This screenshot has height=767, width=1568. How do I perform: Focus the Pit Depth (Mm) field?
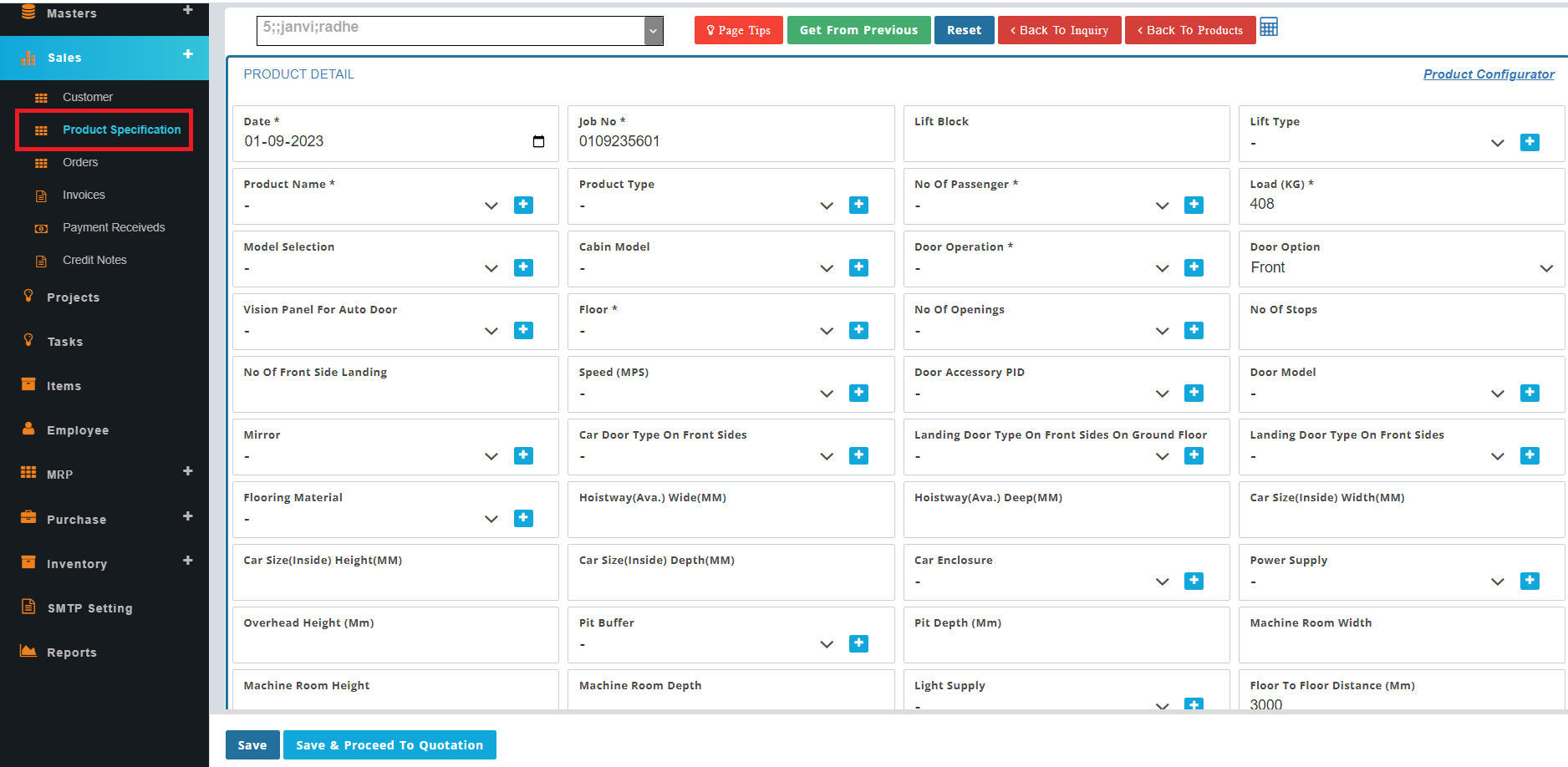(x=1066, y=643)
